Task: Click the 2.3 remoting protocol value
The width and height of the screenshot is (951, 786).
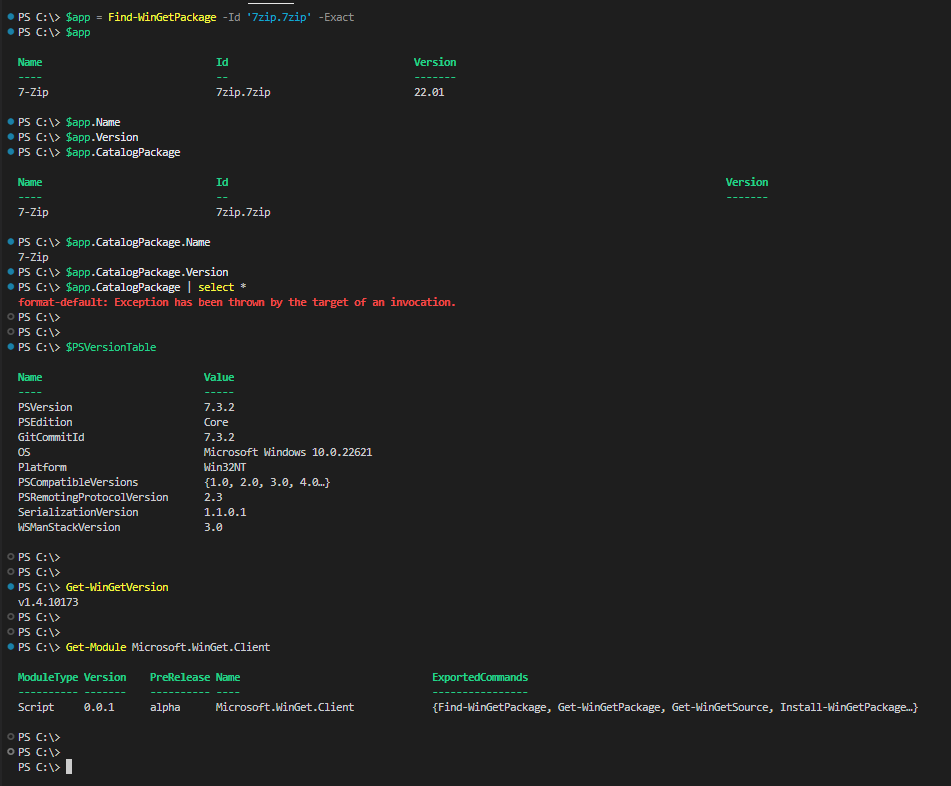Action: click(213, 497)
